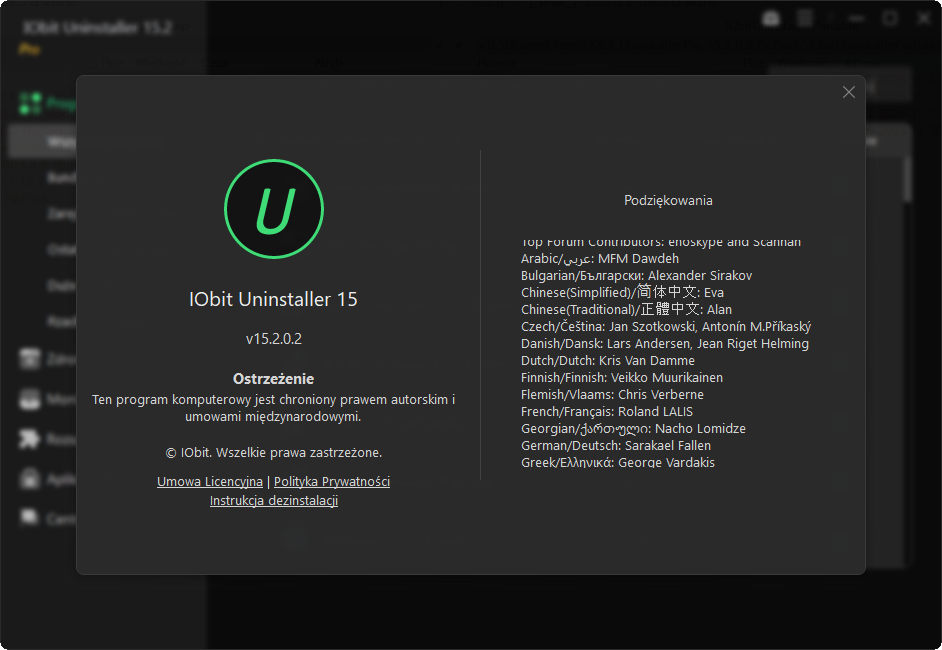
Task: Click the French: Roland LALIS credit line
Action: click(x=607, y=412)
